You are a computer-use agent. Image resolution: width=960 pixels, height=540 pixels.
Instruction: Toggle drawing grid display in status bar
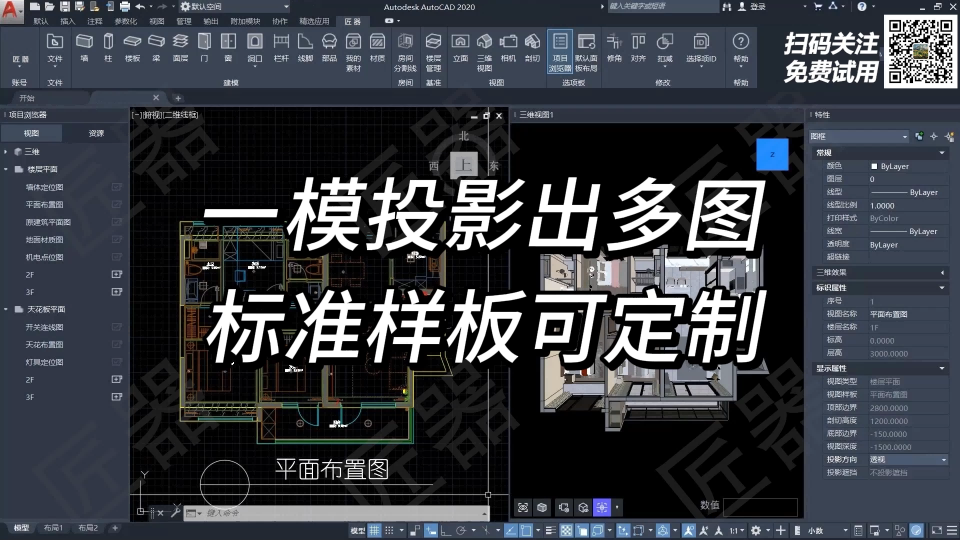(x=374, y=530)
